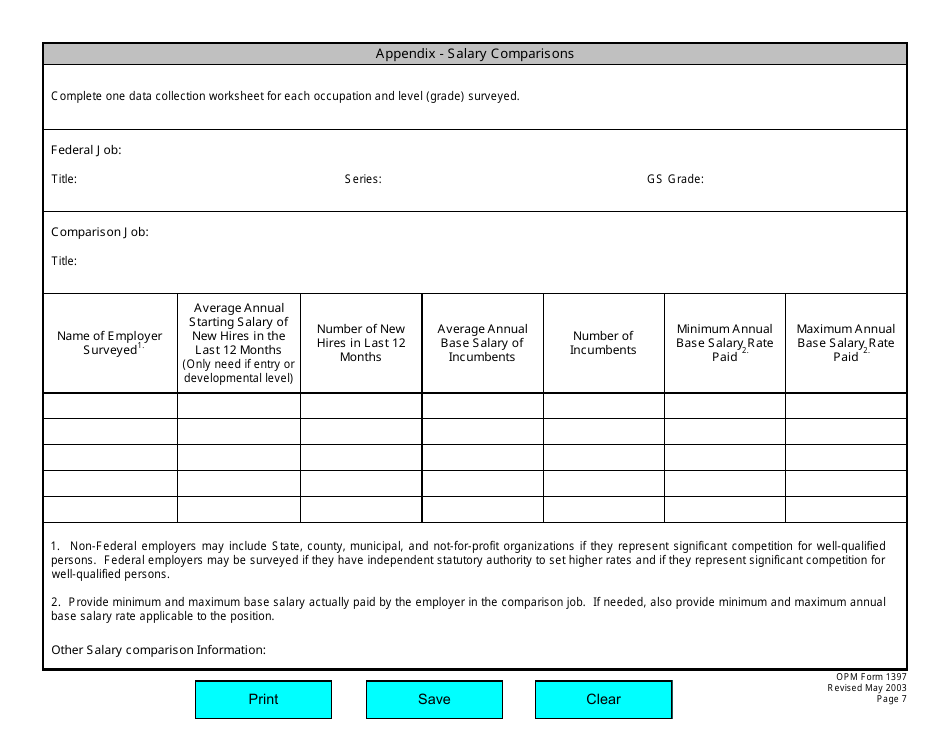Click the first Number of Incumbents cell

pos(604,405)
